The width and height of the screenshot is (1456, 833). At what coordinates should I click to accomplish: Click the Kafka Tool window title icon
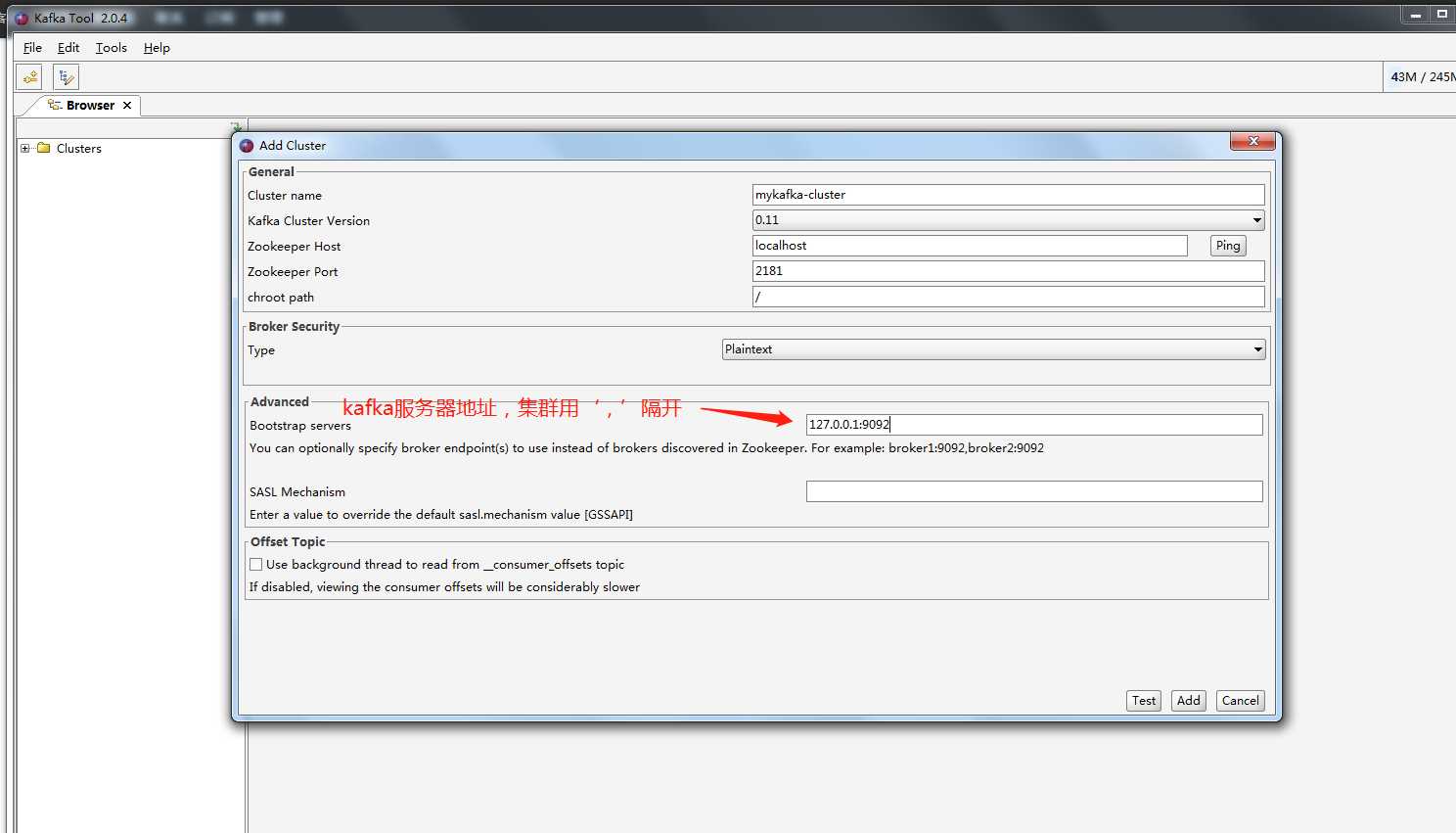point(22,18)
